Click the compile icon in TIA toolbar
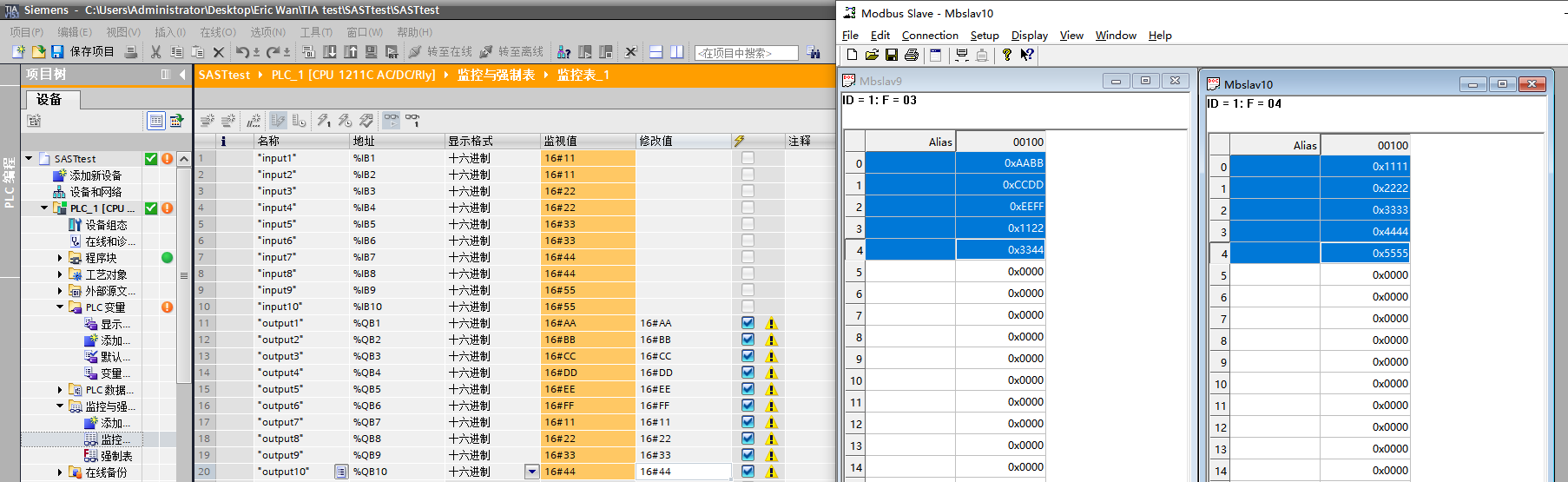 [x=310, y=52]
